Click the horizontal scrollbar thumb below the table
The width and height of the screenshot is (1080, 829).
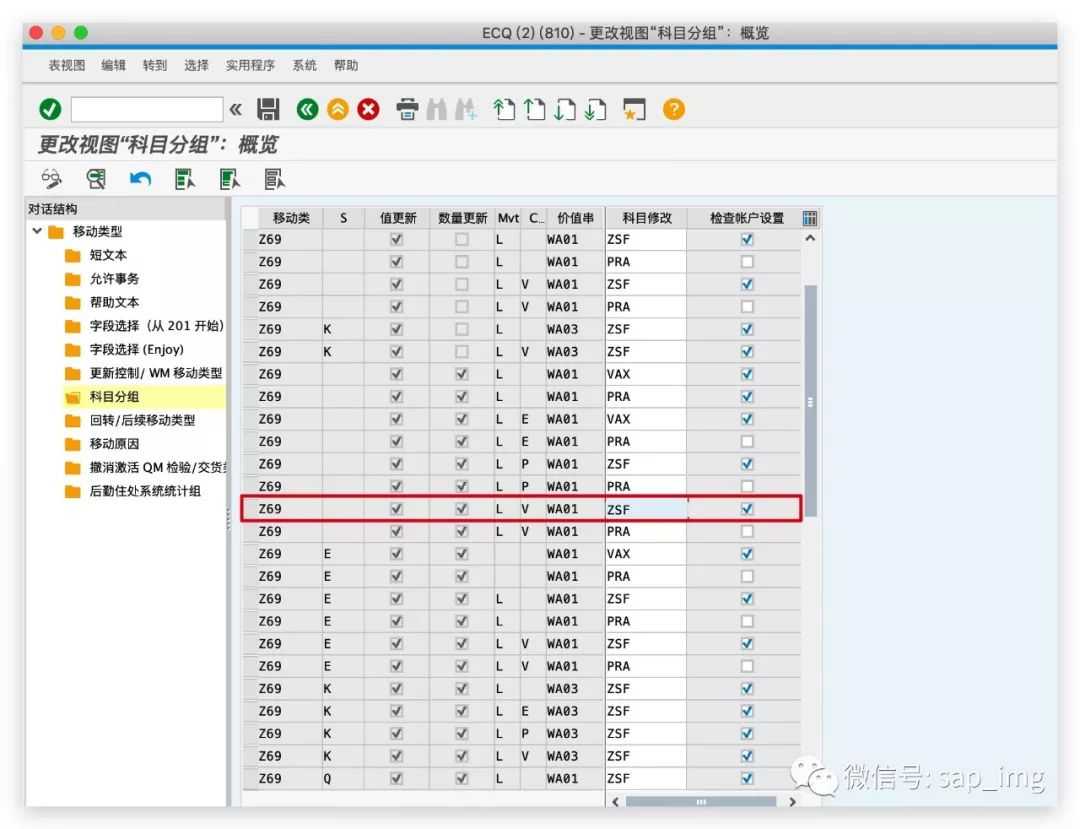(x=700, y=801)
